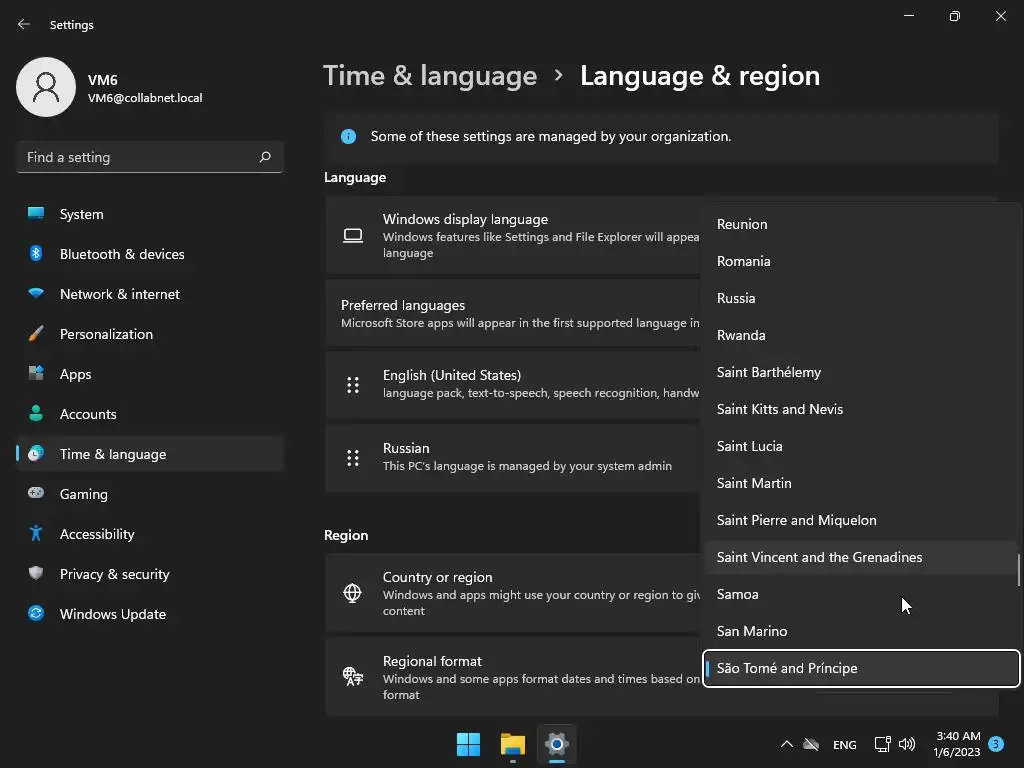Click the Russian language row

pos(513,457)
